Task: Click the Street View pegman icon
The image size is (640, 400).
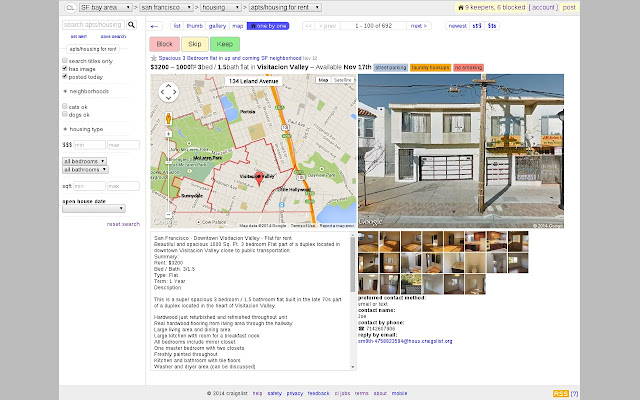Action: (168, 119)
